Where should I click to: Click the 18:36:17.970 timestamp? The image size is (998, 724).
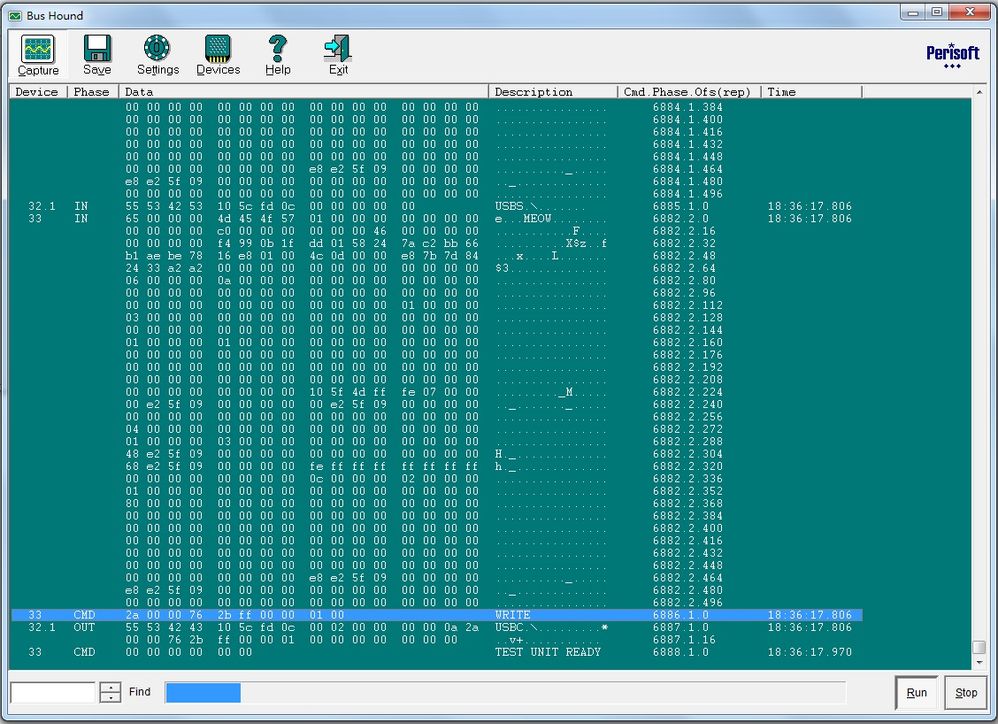tap(809, 652)
